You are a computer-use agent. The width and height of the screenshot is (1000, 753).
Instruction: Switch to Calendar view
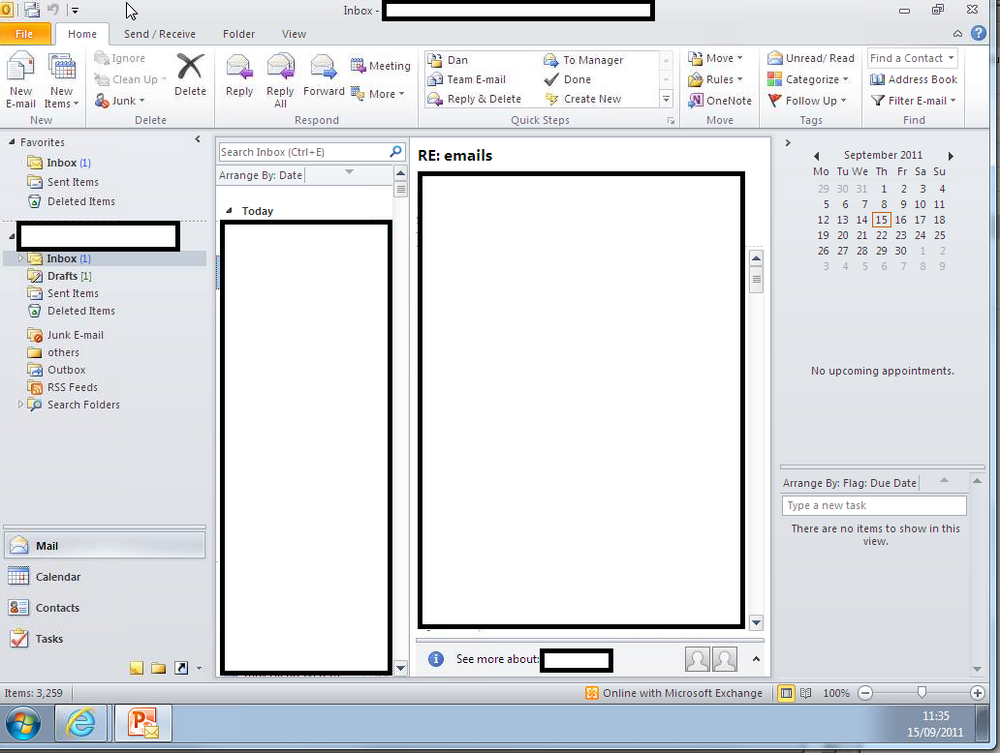pyautogui.click(x=105, y=577)
